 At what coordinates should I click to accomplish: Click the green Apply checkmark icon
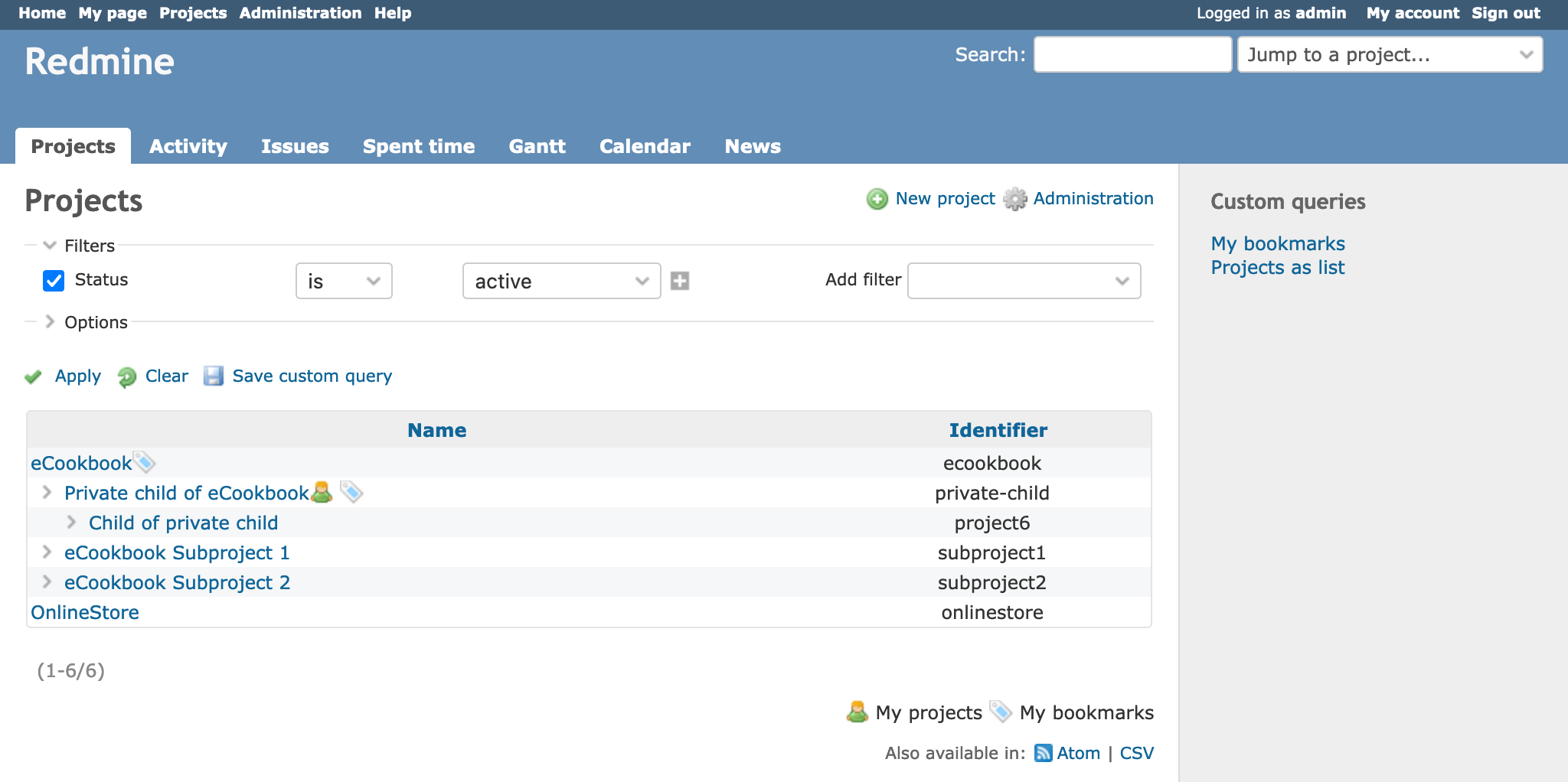[x=33, y=376]
